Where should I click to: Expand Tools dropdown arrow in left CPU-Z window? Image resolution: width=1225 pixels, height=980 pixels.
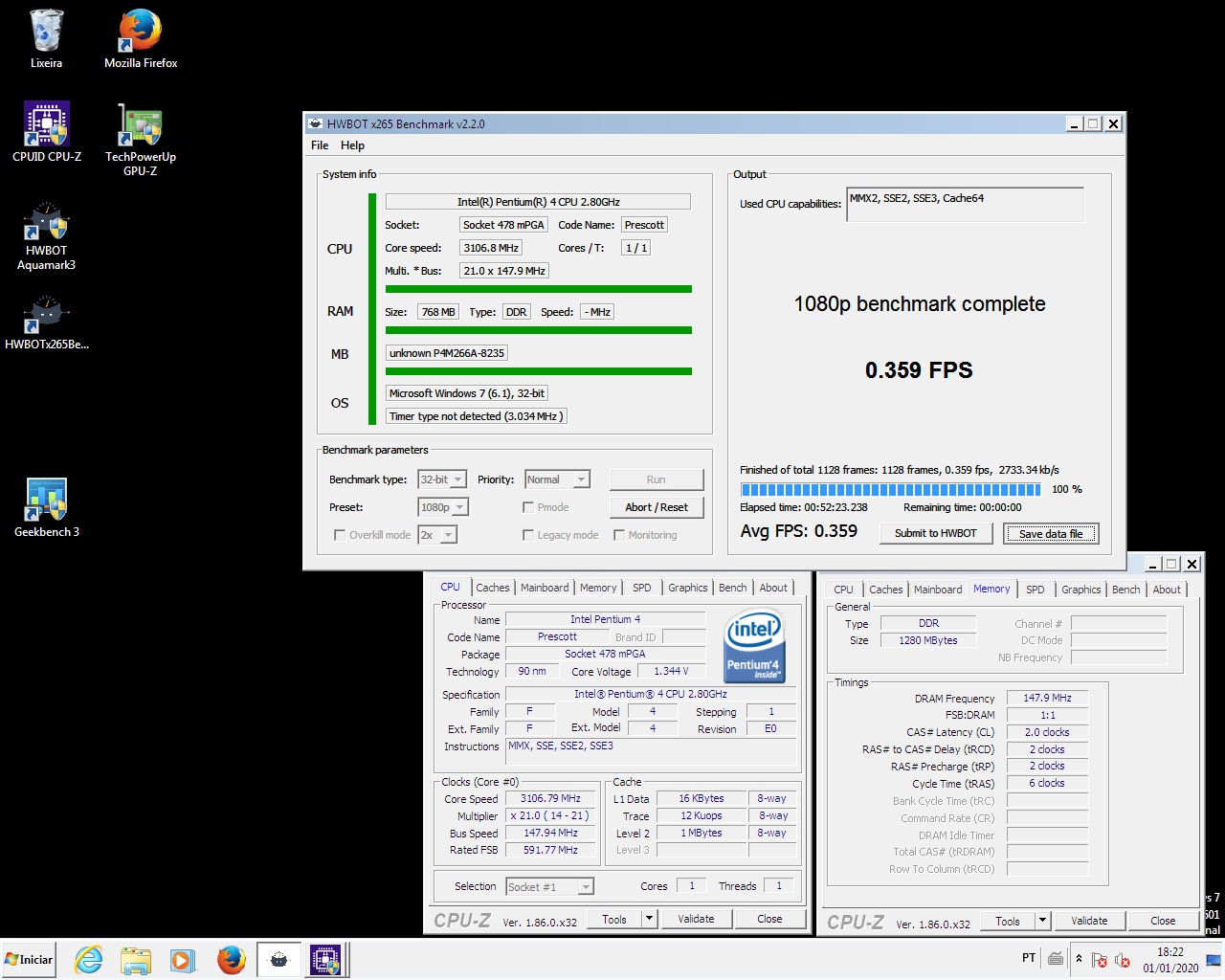(649, 919)
